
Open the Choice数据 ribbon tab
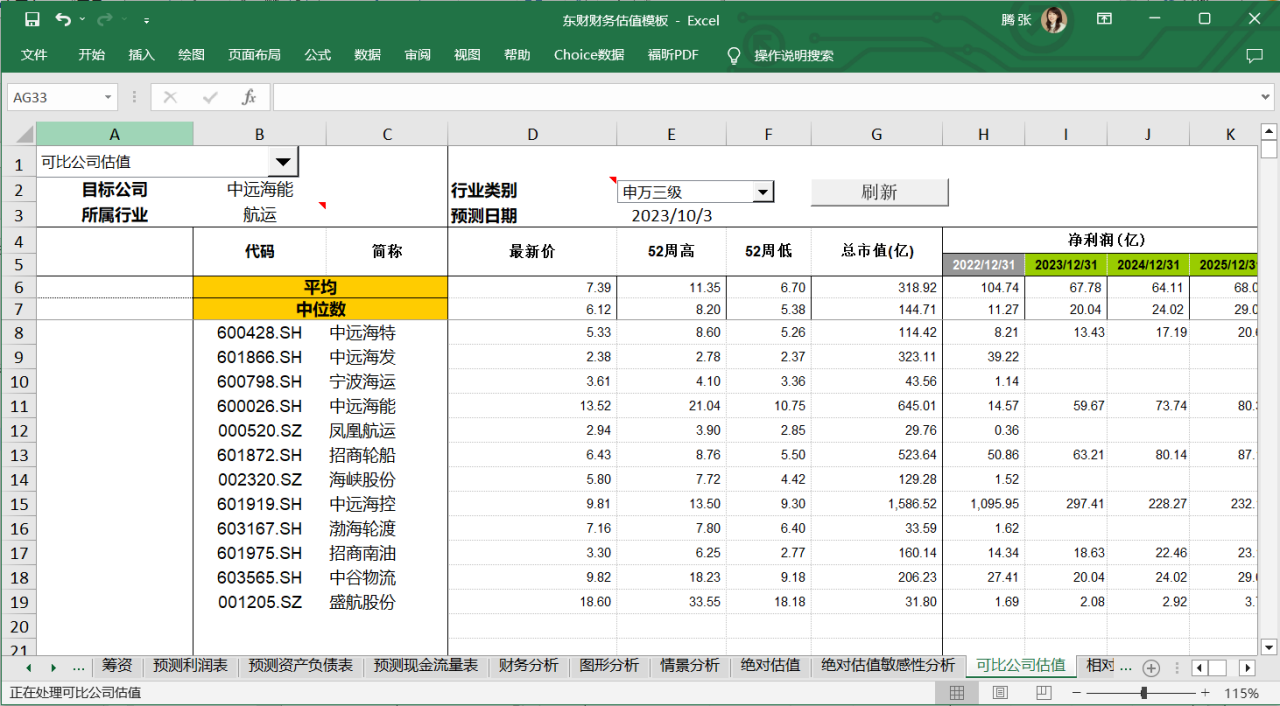(x=589, y=55)
